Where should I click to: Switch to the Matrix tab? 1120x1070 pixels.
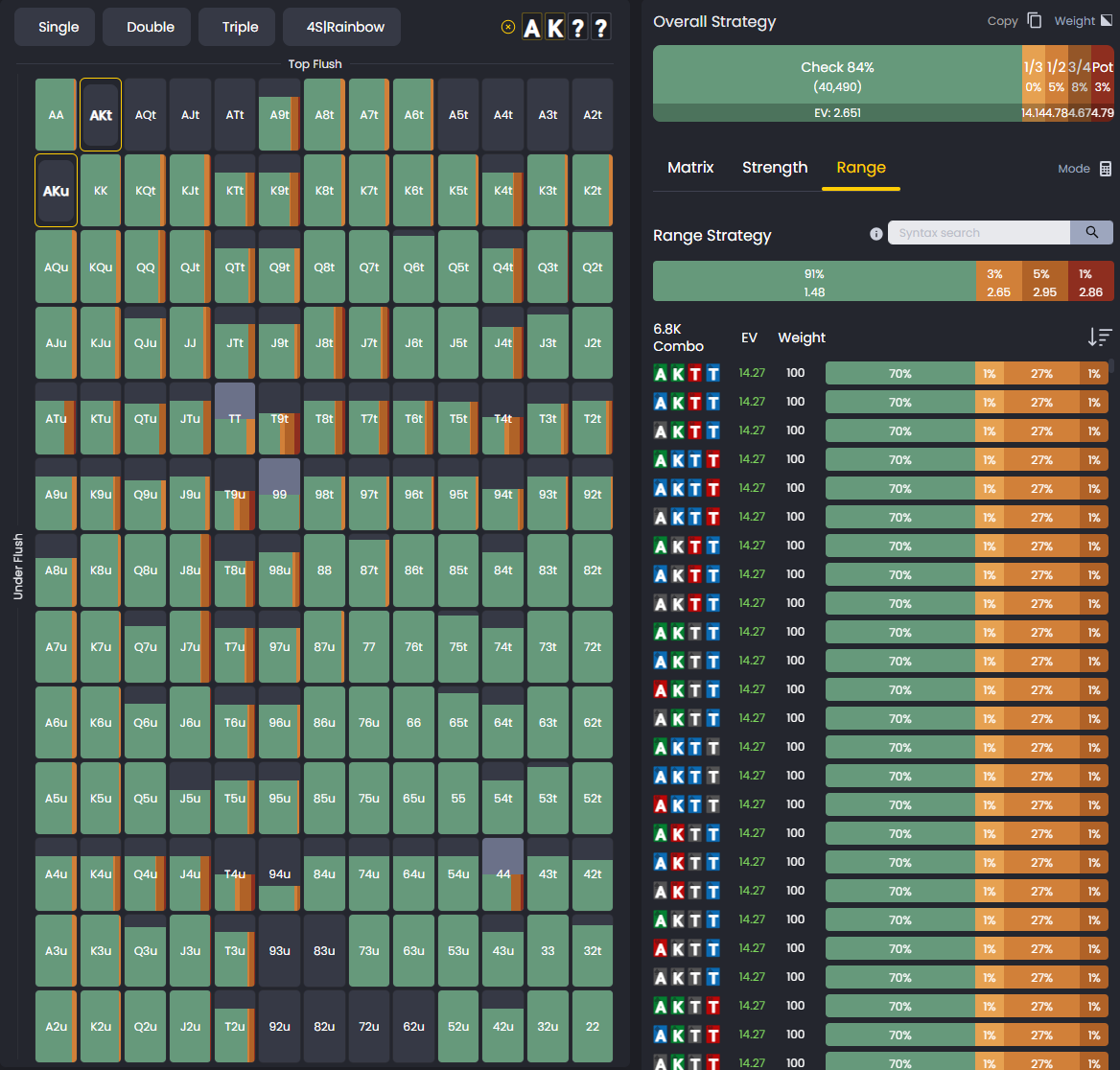690,168
